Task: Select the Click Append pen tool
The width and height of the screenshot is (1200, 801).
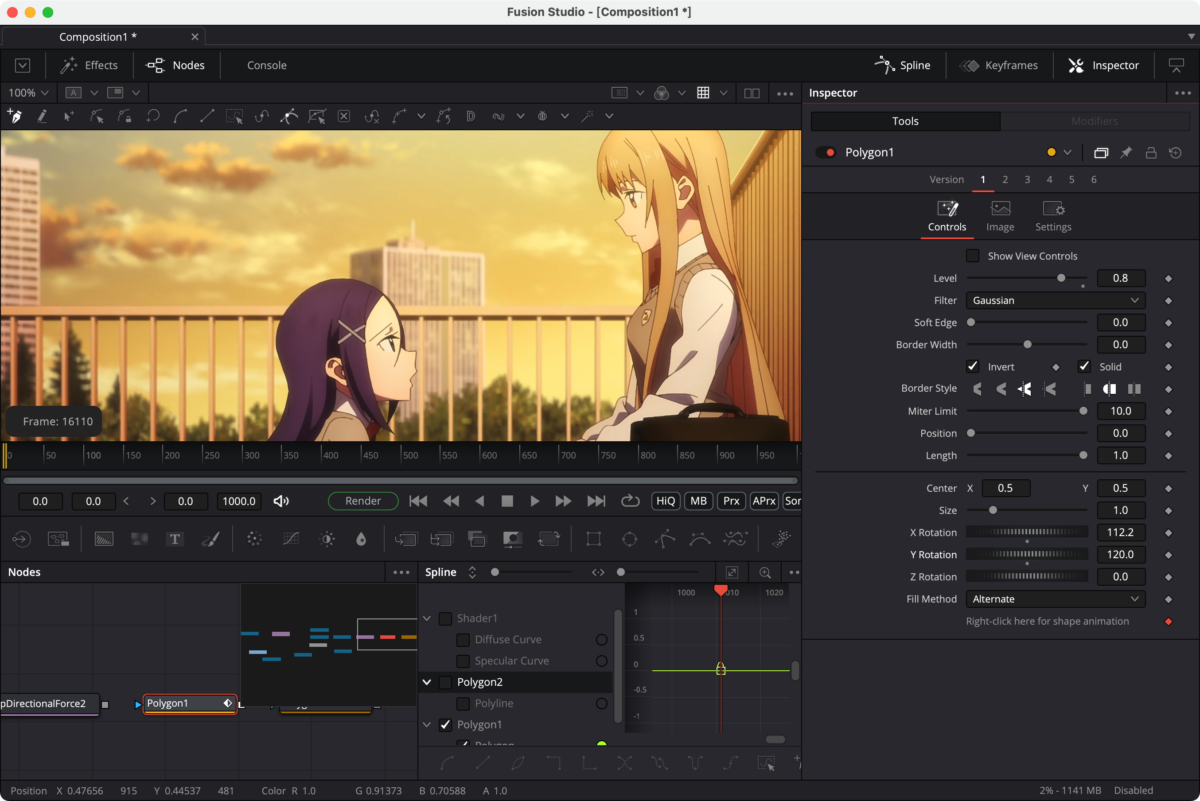Action: 15,116
